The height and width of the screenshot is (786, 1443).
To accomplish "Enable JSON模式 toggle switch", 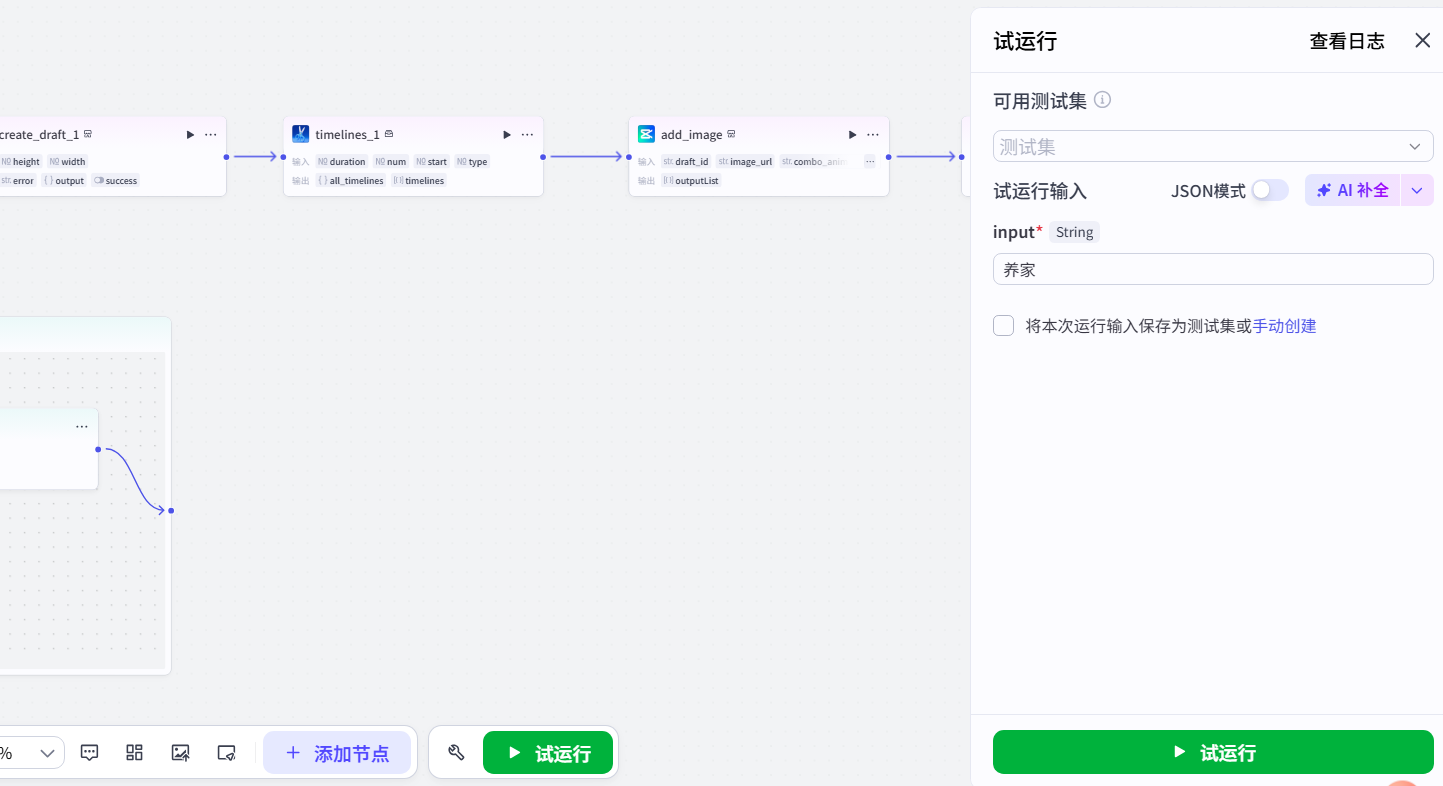I will [x=1270, y=189].
